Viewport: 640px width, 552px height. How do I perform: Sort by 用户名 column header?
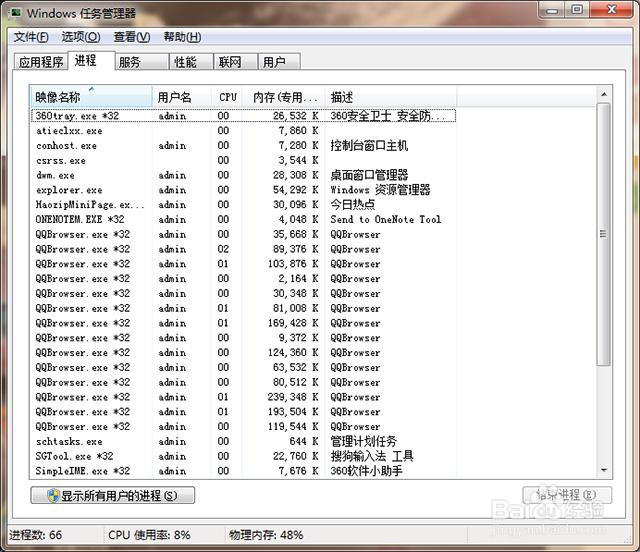[x=182, y=97]
